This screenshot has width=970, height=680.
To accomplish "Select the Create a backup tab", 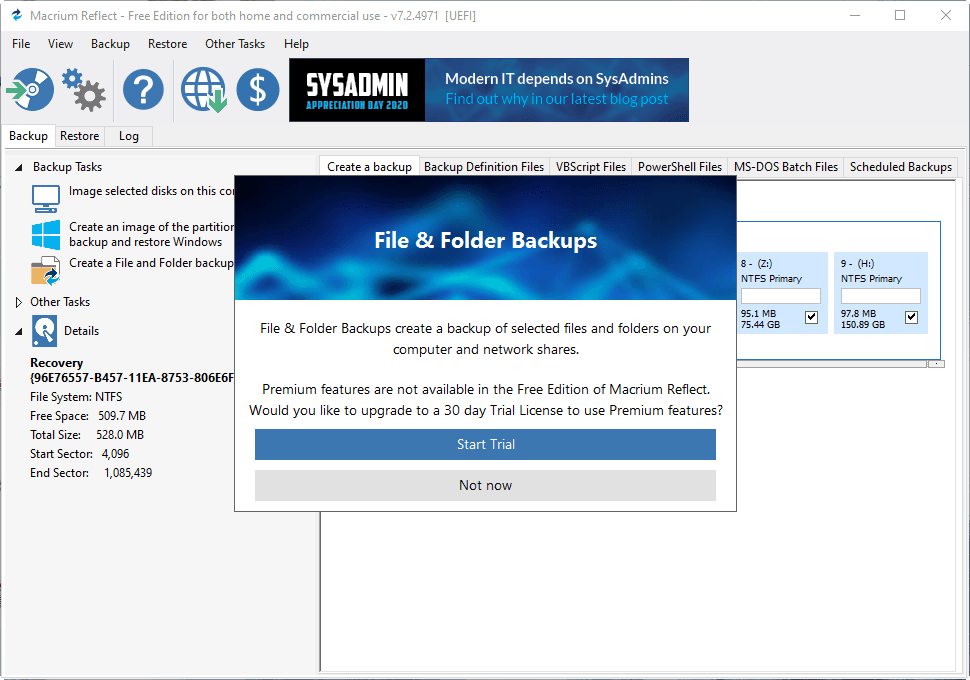I will coord(369,167).
